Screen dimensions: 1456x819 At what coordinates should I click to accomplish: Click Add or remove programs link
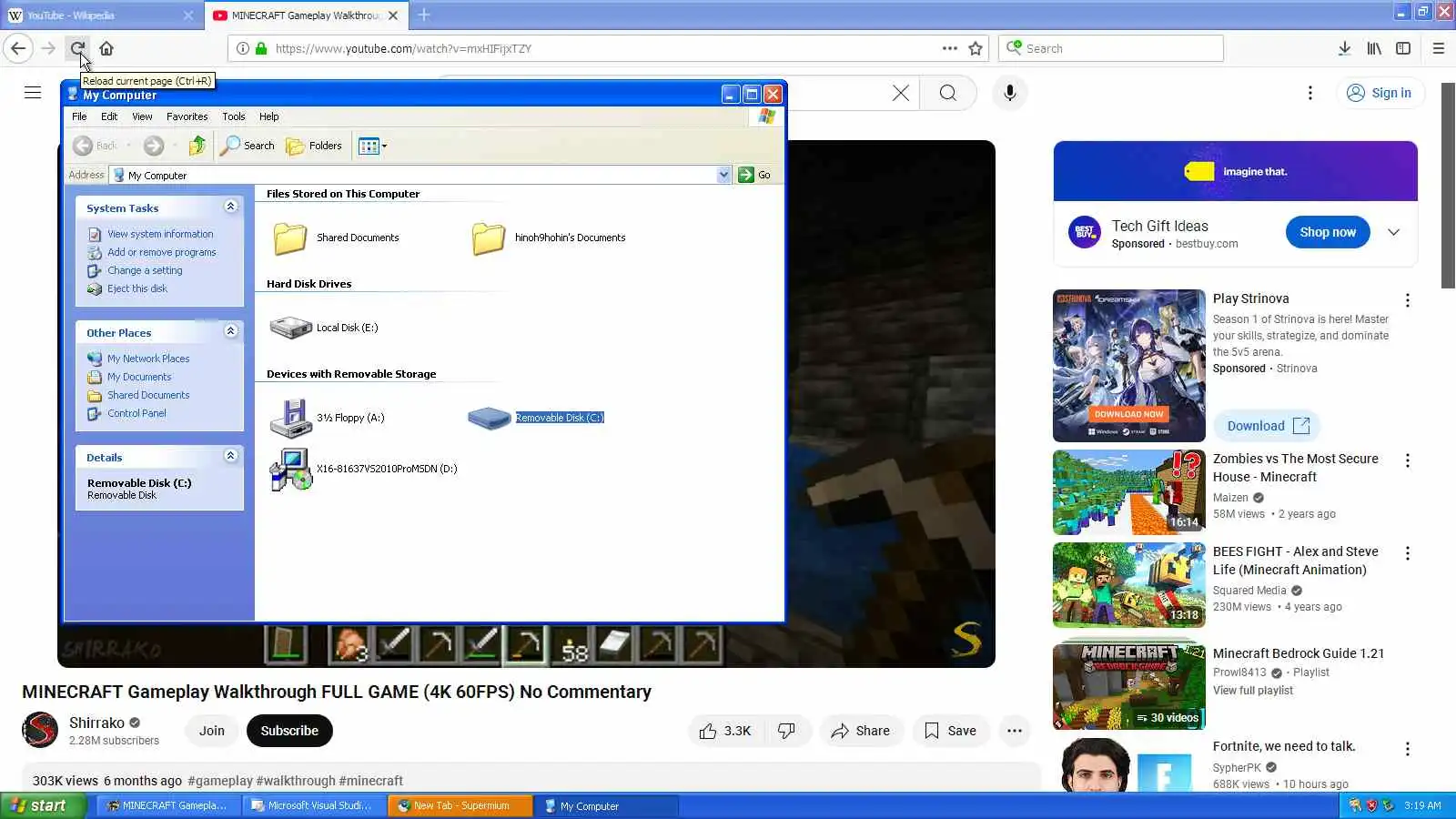[162, 252]
